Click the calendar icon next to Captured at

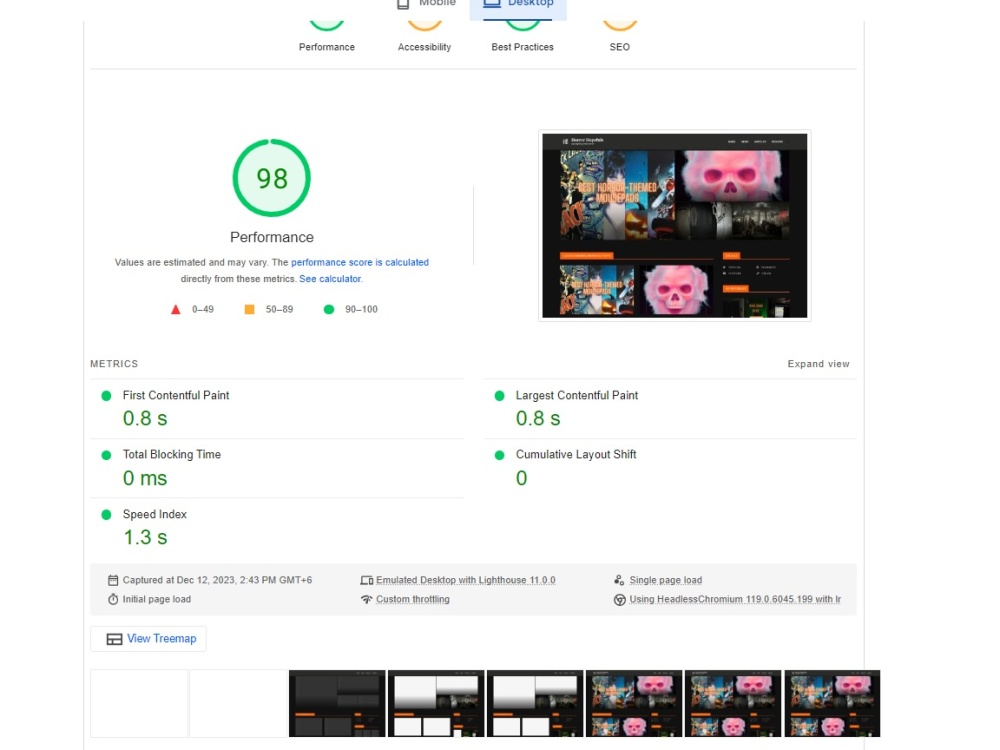(113, 580)
